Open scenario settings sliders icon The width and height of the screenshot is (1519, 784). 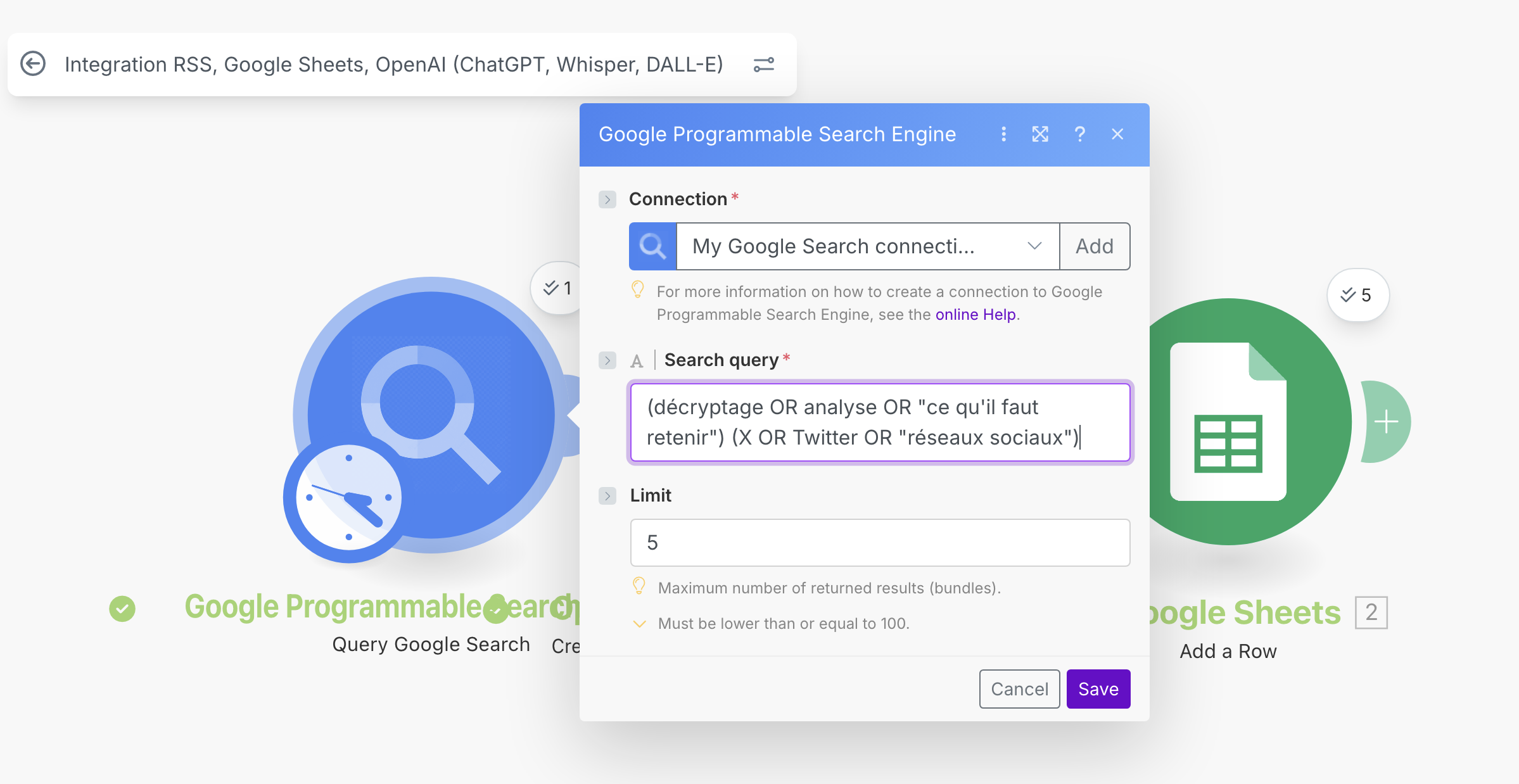763,65
